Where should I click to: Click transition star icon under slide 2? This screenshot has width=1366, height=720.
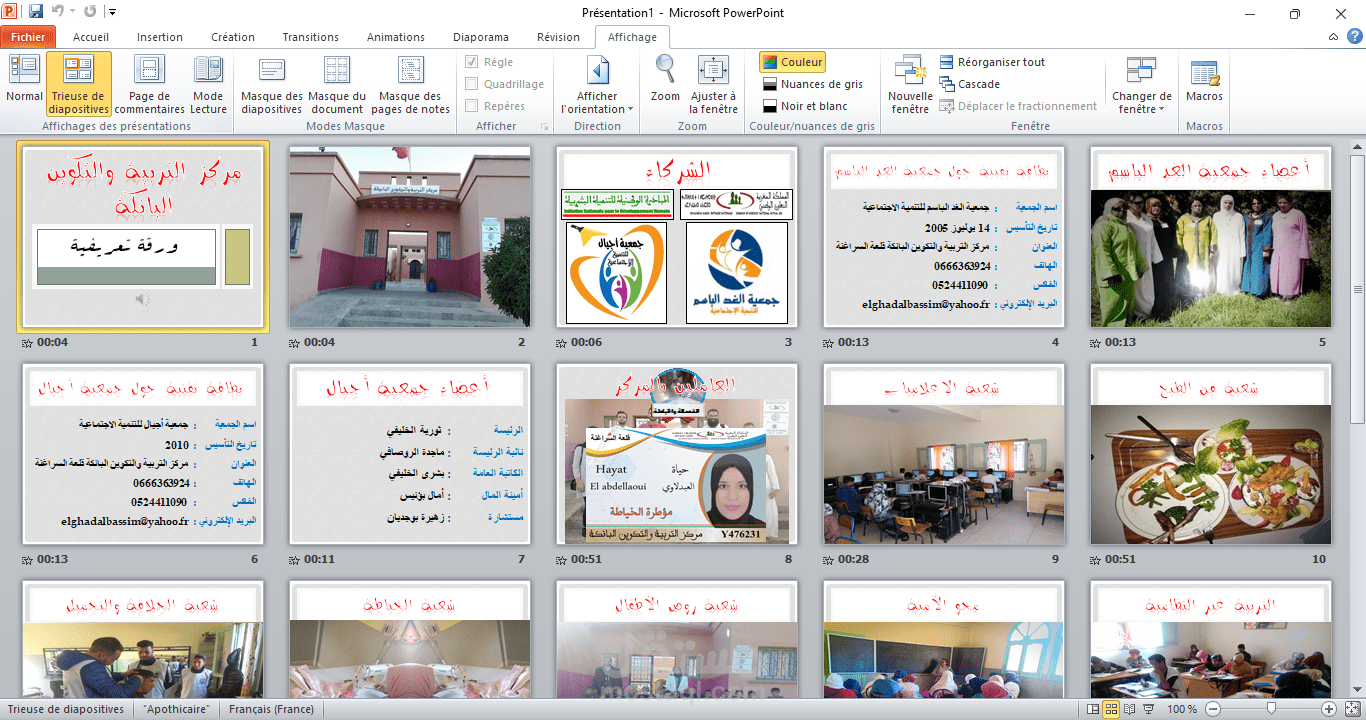pyautogui.click(x=294, y=343)
